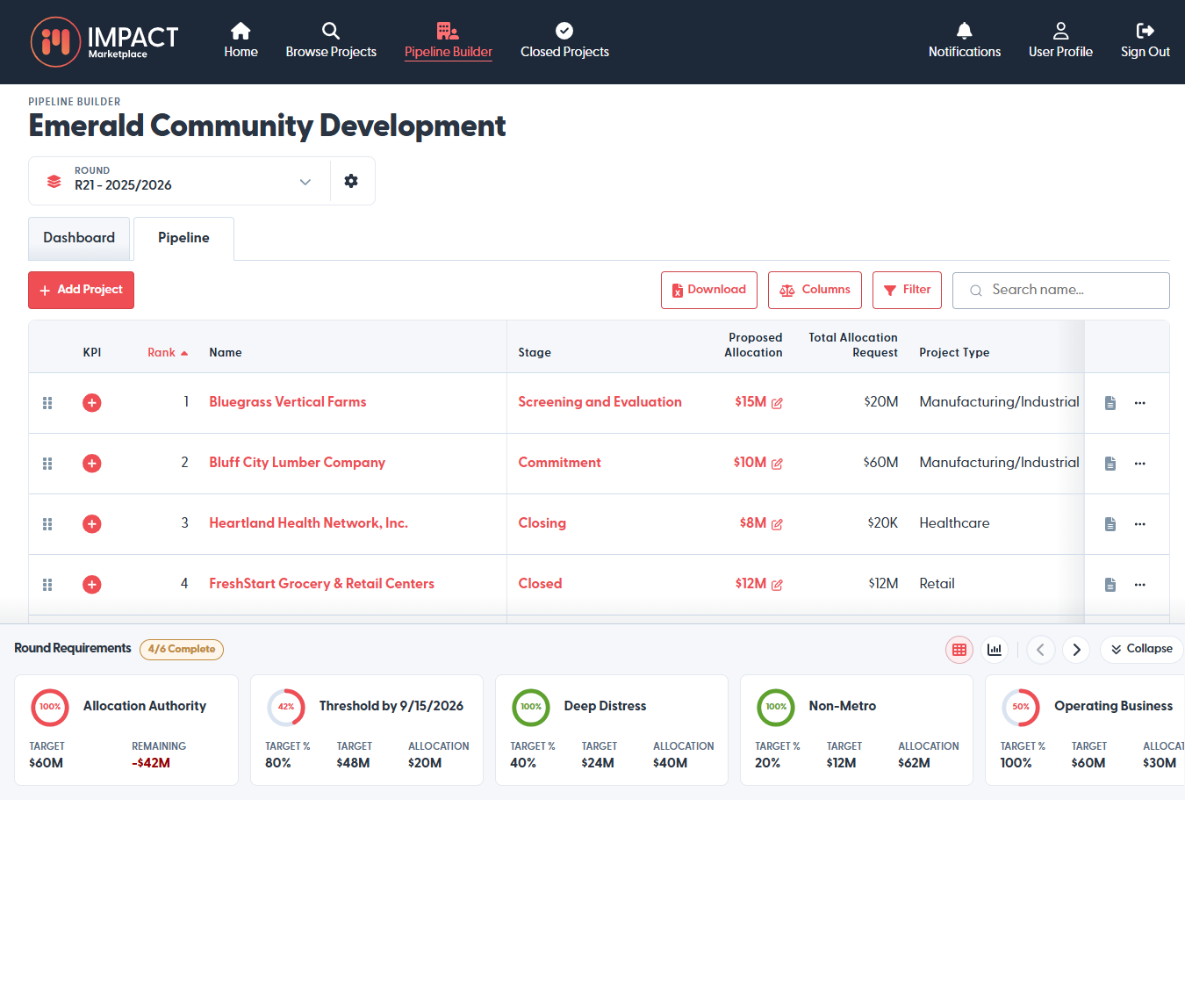Go to next requirements cards
The image size is (1185, 1008).
point(1076,650)
